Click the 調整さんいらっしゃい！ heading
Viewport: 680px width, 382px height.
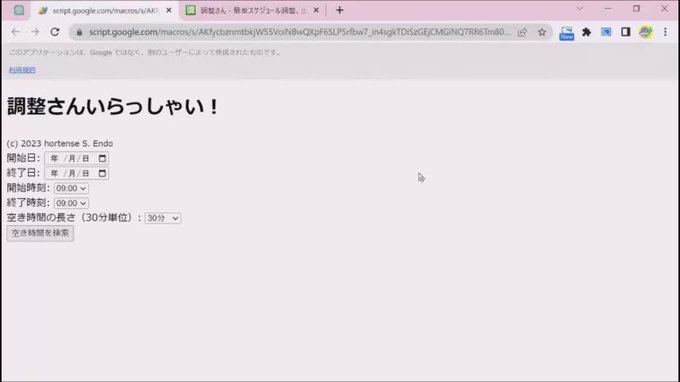point(113,107)
